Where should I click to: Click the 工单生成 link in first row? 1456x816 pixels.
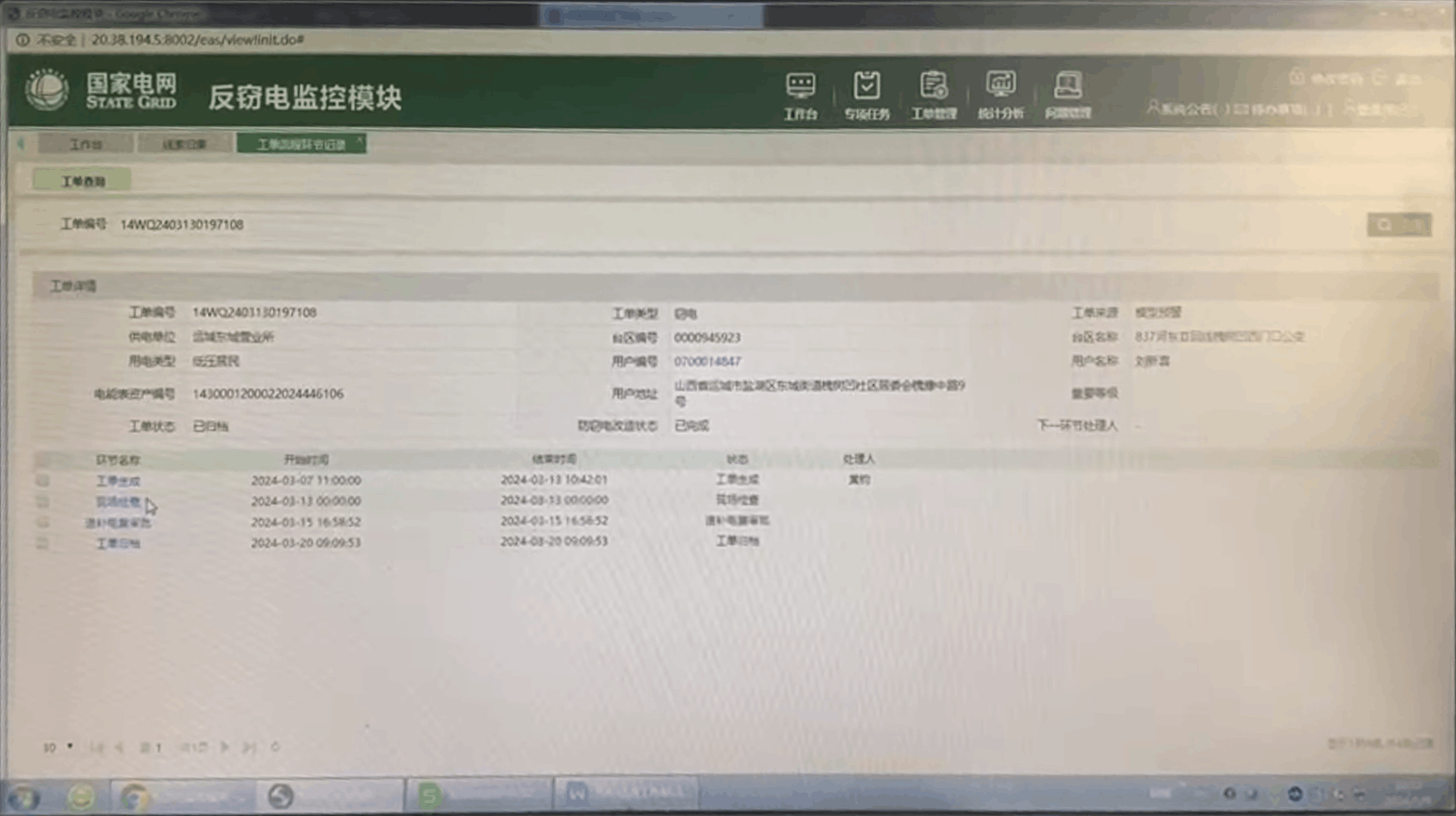pos(118,481)
